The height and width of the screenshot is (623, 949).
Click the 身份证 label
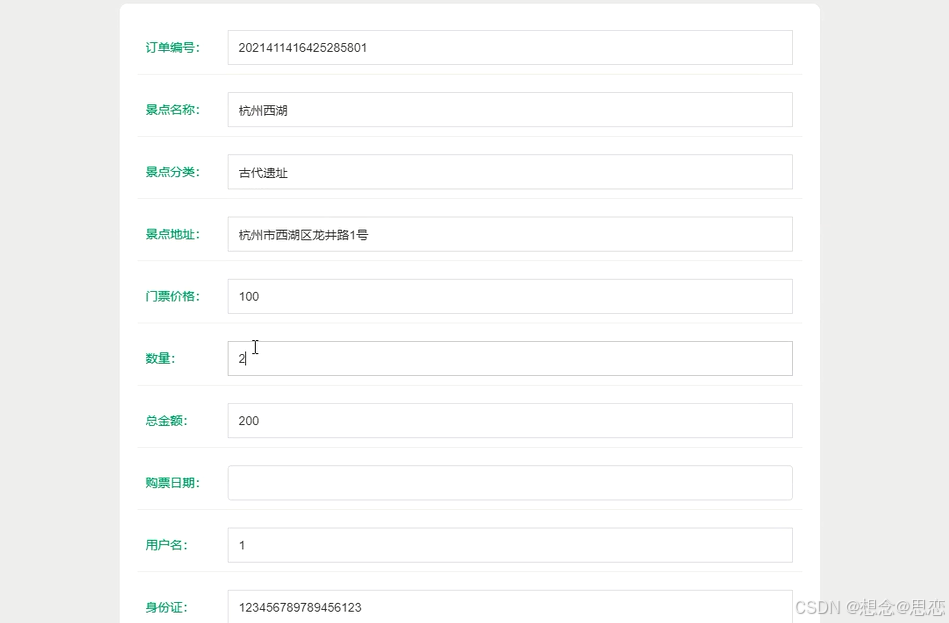click(166, 607)
